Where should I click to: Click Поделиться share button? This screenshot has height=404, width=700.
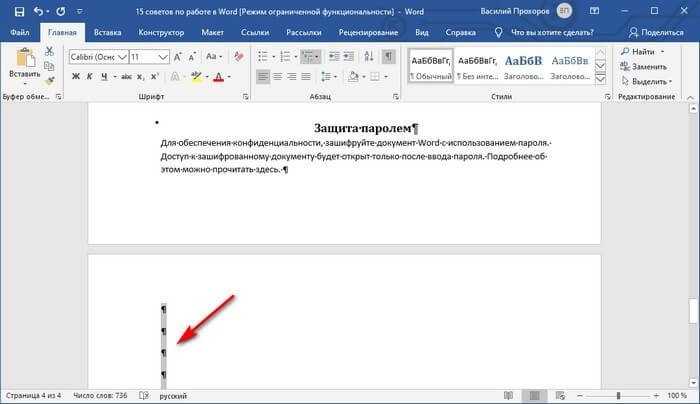pos(656,33)
